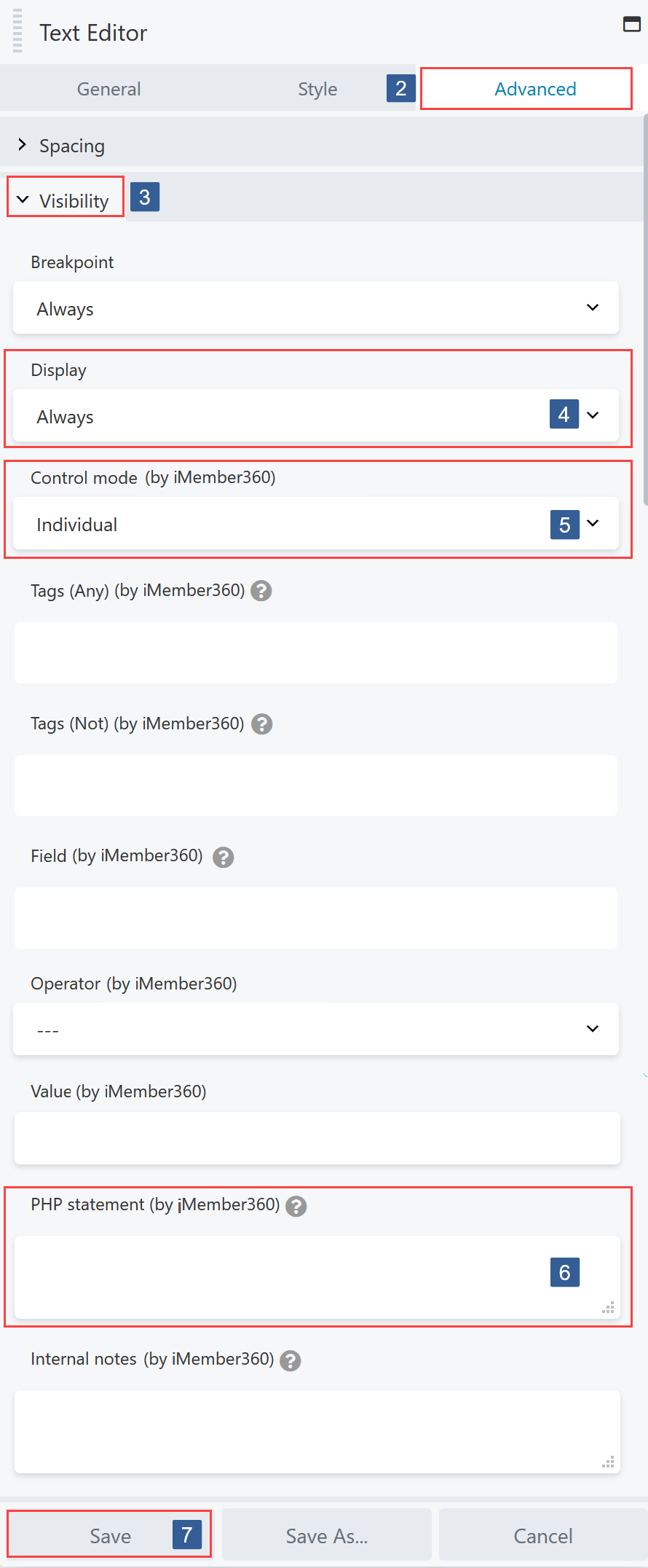
Task: Open help for Tags (Any) field
Action: pos(261,591)
